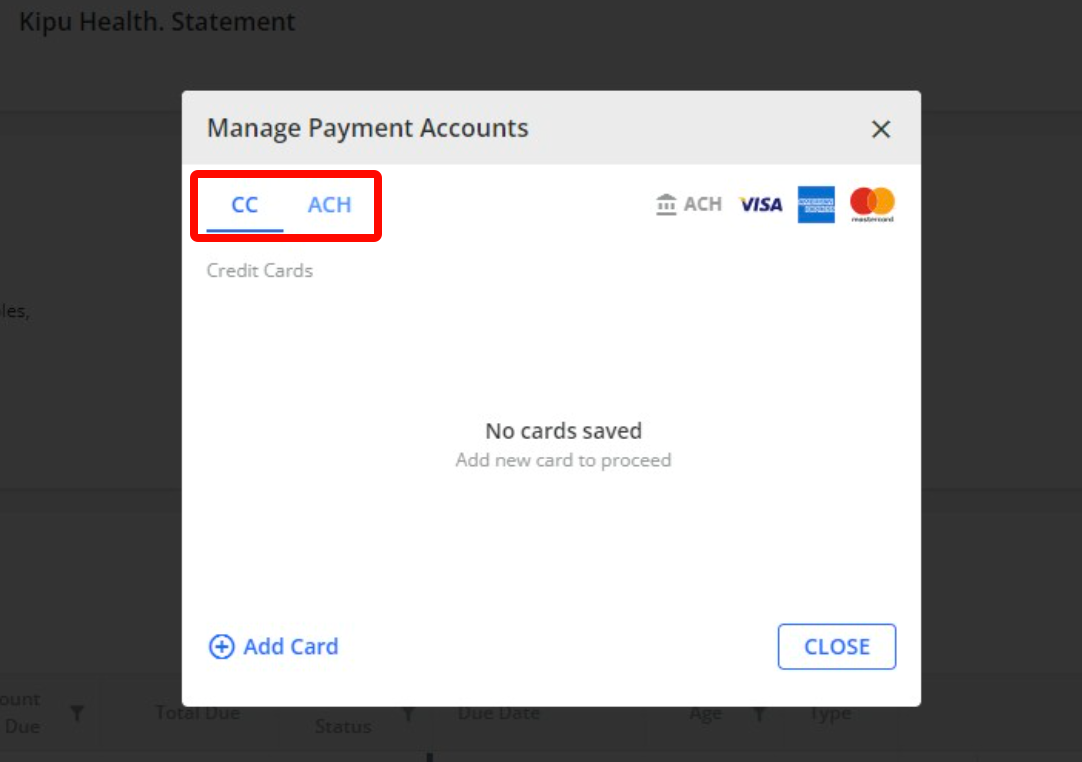1082x762 pixels.
Task: Click the No cards saved message
Action: pos(563,431)
